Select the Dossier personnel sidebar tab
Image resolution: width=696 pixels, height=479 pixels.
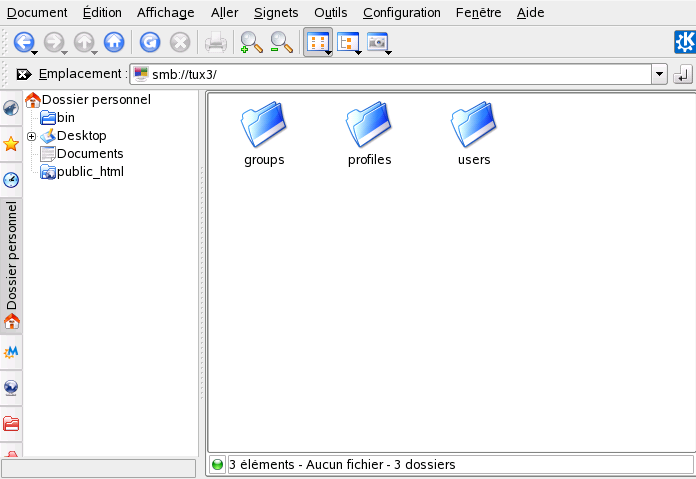(x=11, y=266)
